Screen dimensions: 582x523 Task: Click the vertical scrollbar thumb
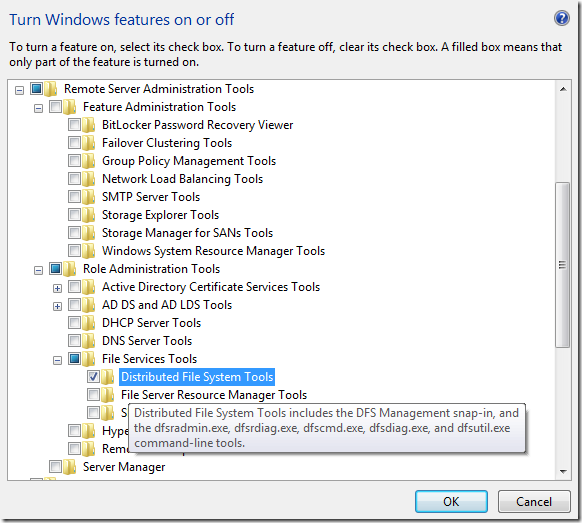click(563, 265)
